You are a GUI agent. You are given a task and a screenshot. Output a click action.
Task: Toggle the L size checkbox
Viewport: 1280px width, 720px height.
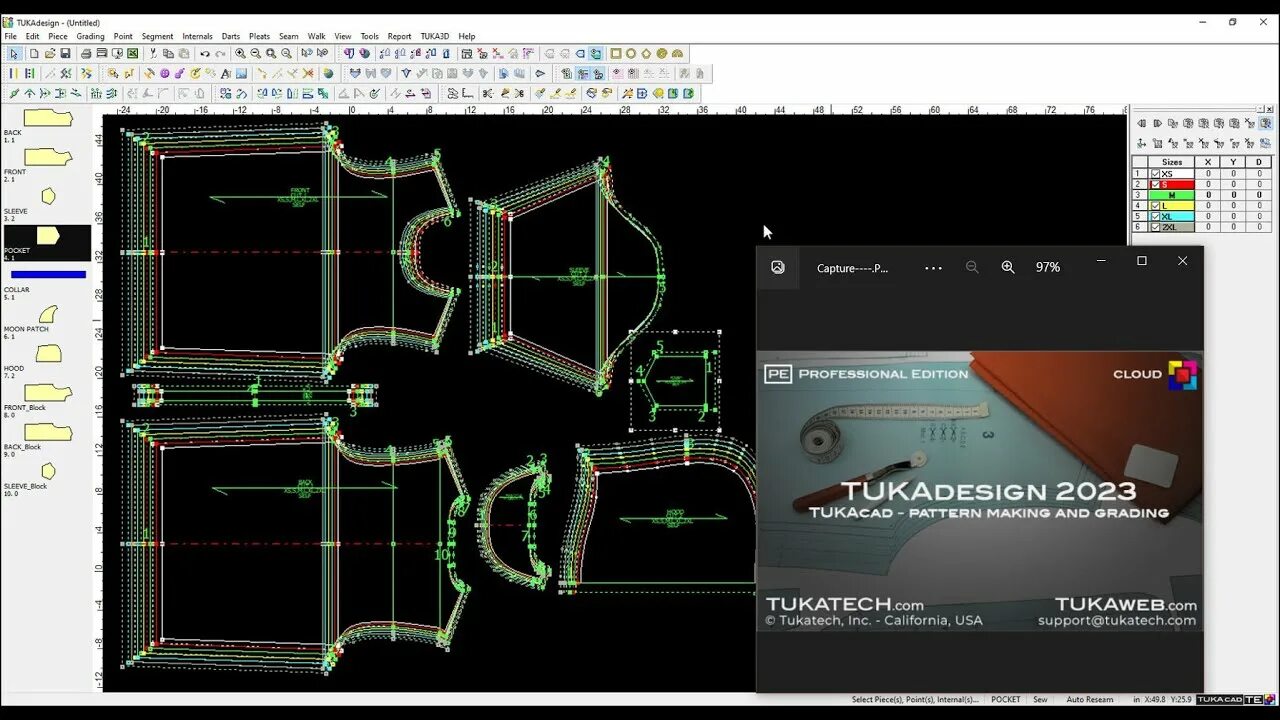[1156, 205]
